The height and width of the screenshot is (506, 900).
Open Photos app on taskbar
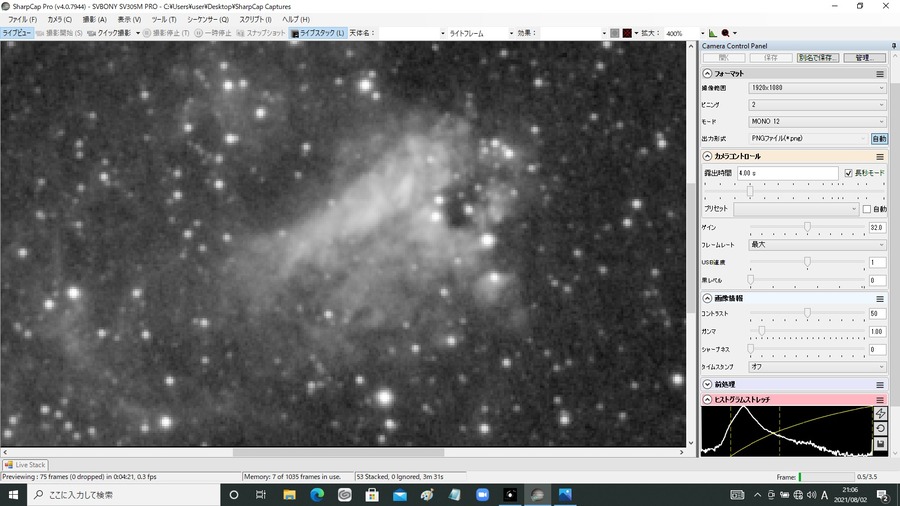point(565,495)
